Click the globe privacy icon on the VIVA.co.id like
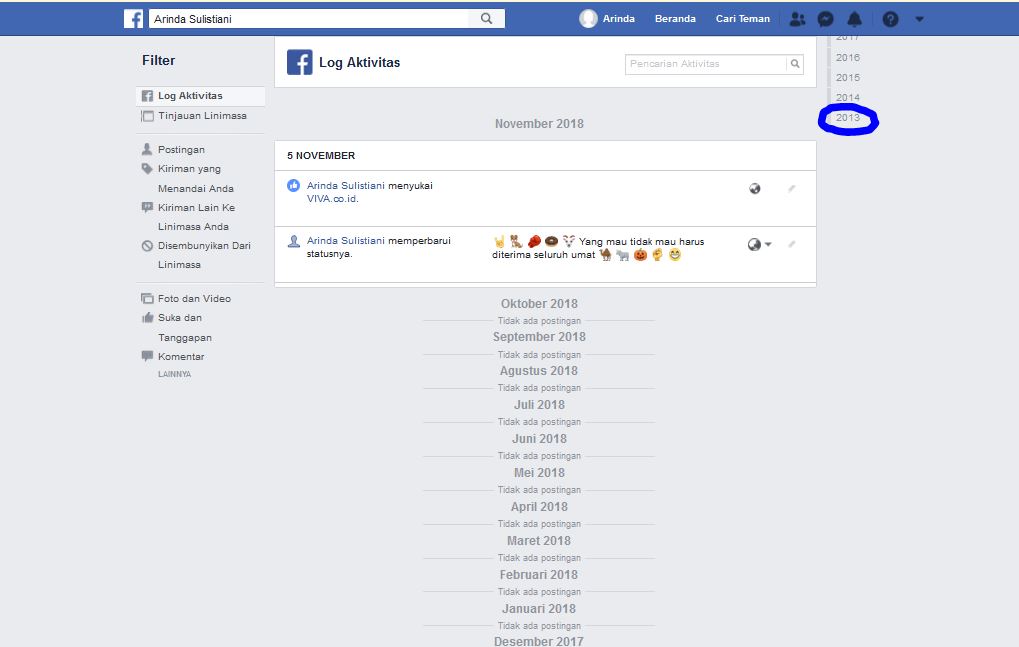This screenshot has height=647, width=1019. [754, 188]
